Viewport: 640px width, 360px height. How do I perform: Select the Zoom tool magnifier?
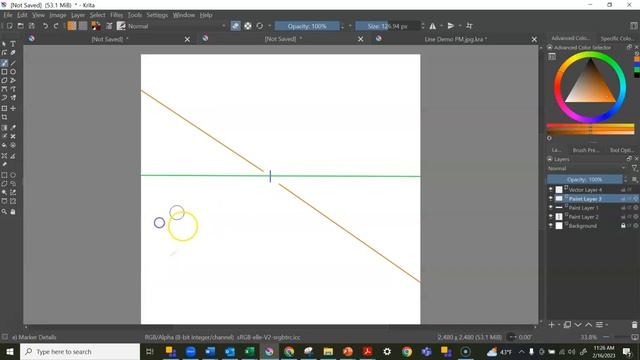4,212
